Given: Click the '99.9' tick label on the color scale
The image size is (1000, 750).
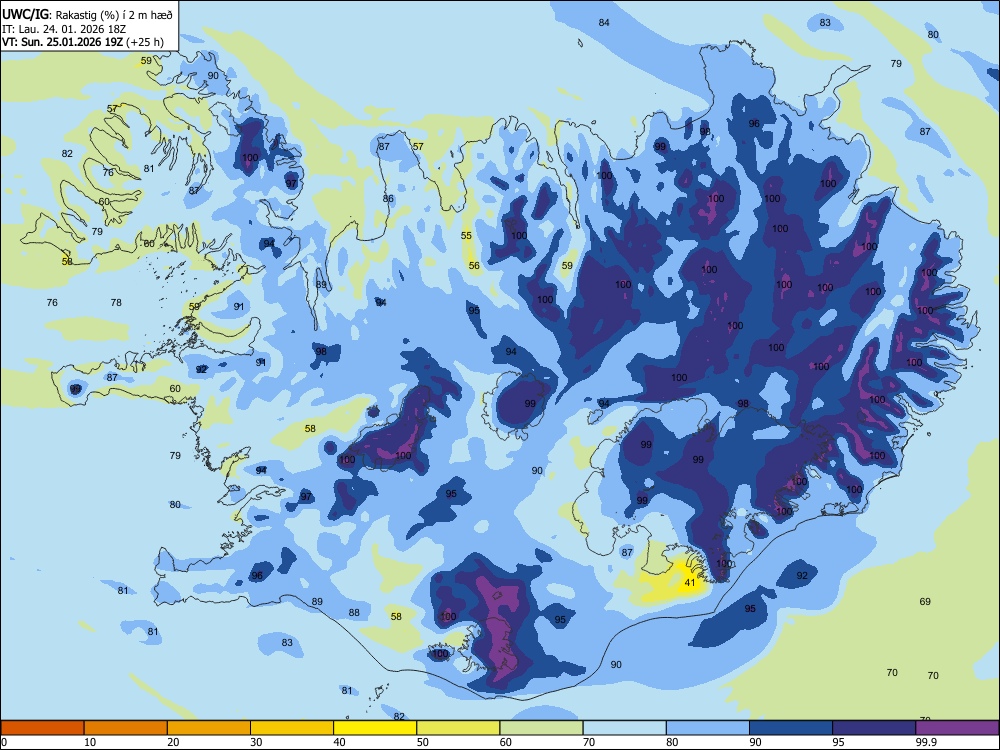Looking at the screenshot, I should point(925,742).
